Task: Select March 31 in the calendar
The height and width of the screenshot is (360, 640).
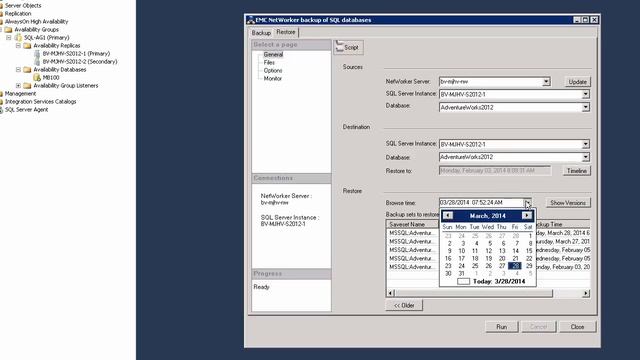Action: pos(462,273)
